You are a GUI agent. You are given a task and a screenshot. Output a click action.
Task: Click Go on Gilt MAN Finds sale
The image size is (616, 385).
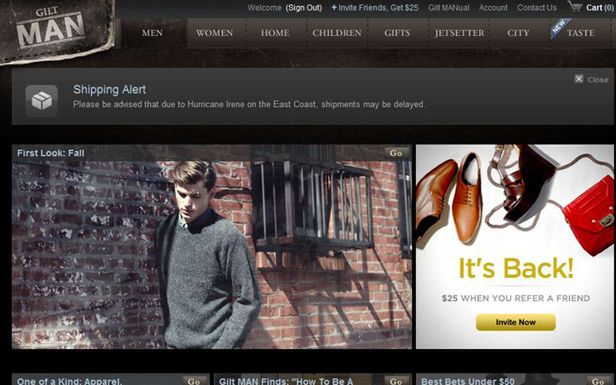(x=396, y=381)
